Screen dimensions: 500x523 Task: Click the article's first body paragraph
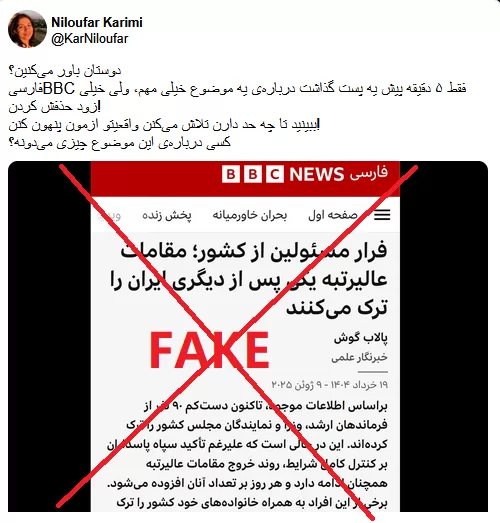pyautogui.click(x=247, y=455)
